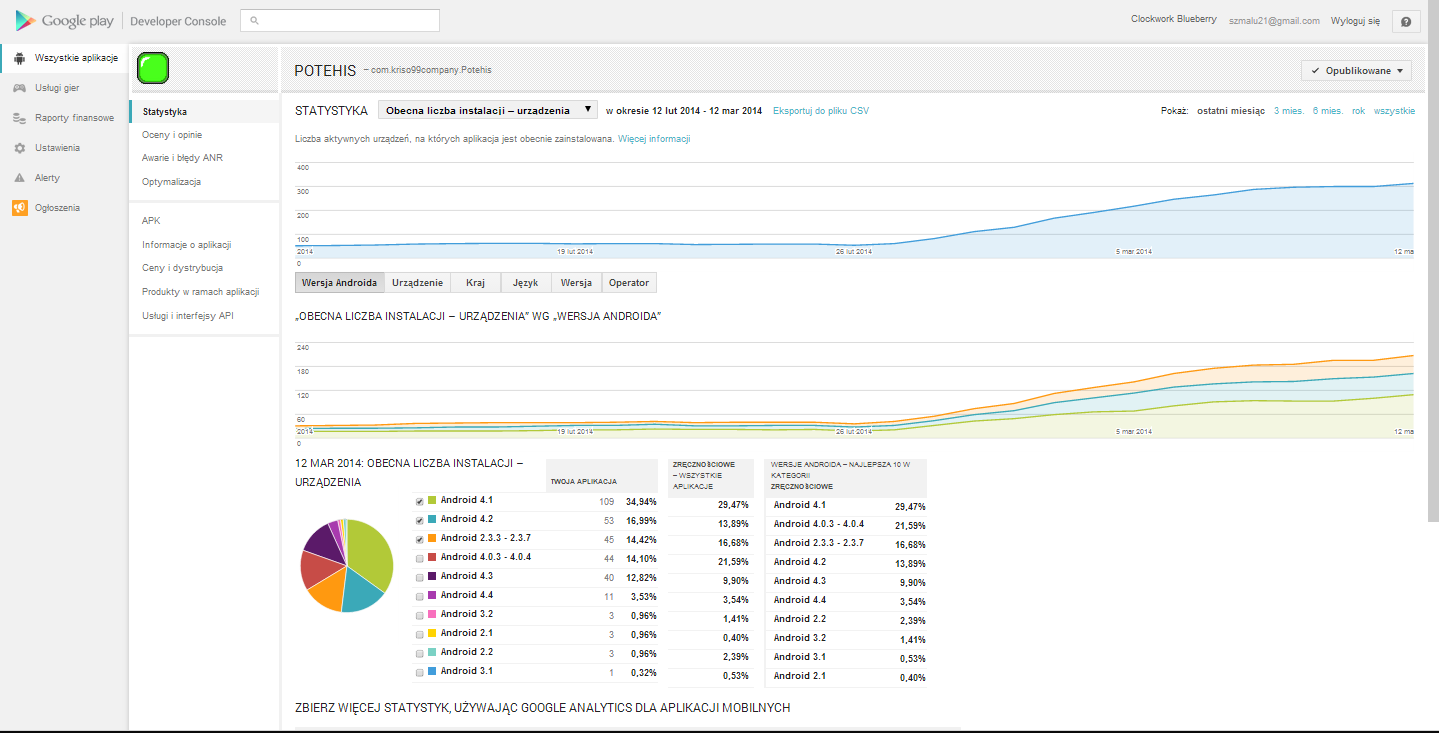
Task: Click the Wyloguj się link
Action: pos(1355,20)
